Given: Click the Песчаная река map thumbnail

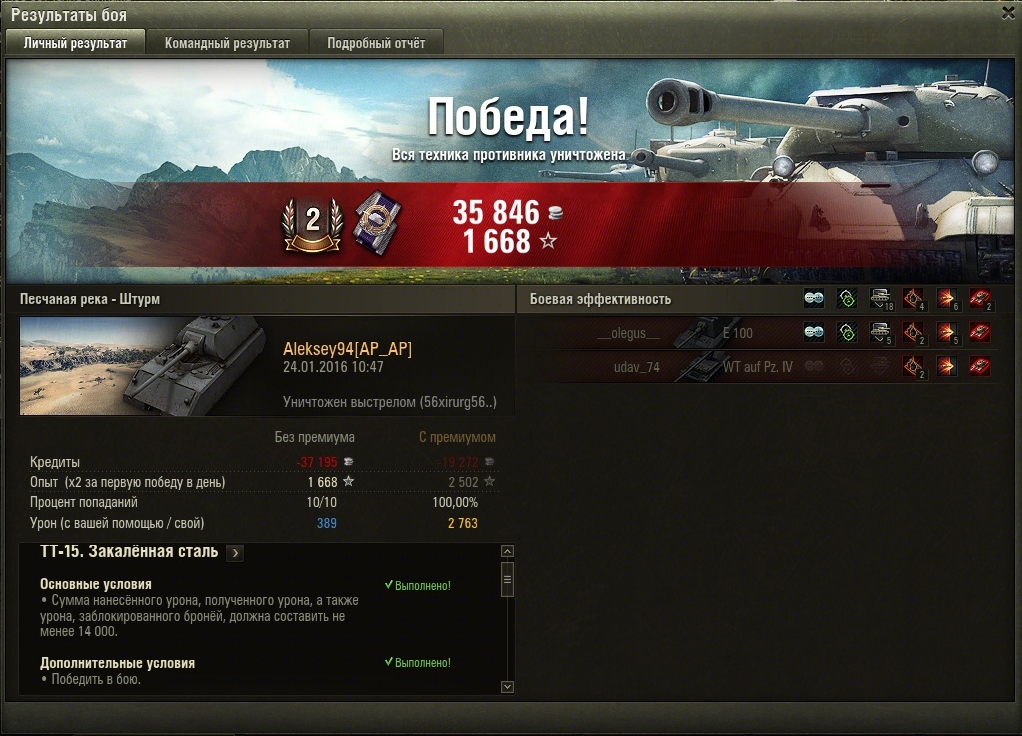Looking at the screenshot, I should pyautogui.click(x=143, y=366).
